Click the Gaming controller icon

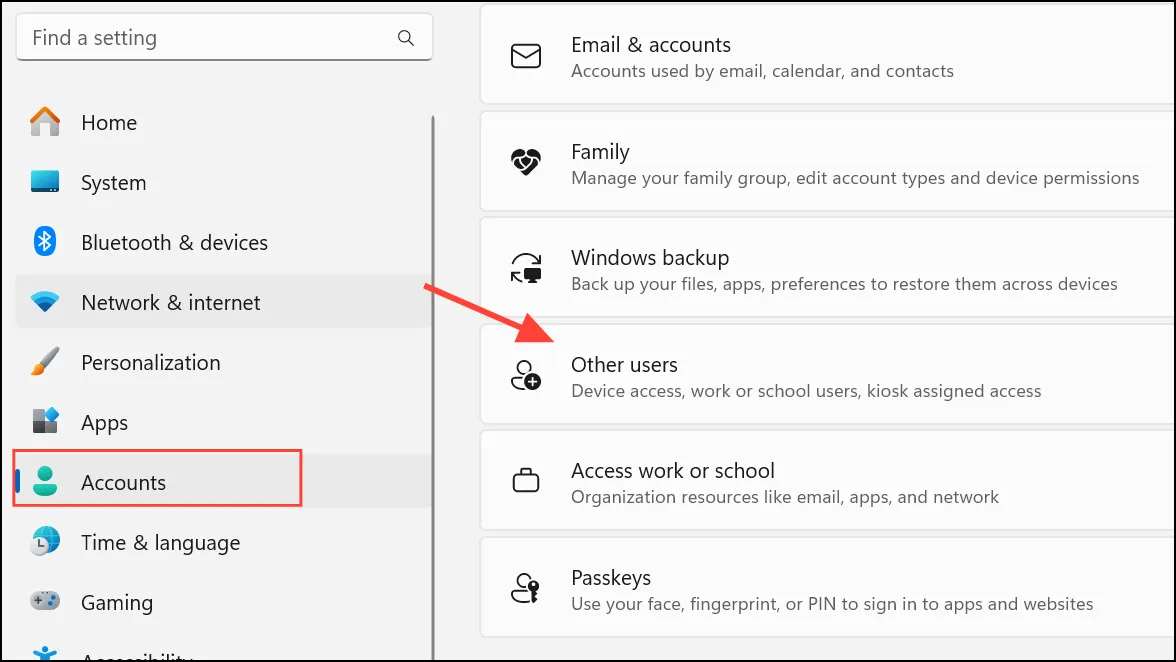click(45, 601)
